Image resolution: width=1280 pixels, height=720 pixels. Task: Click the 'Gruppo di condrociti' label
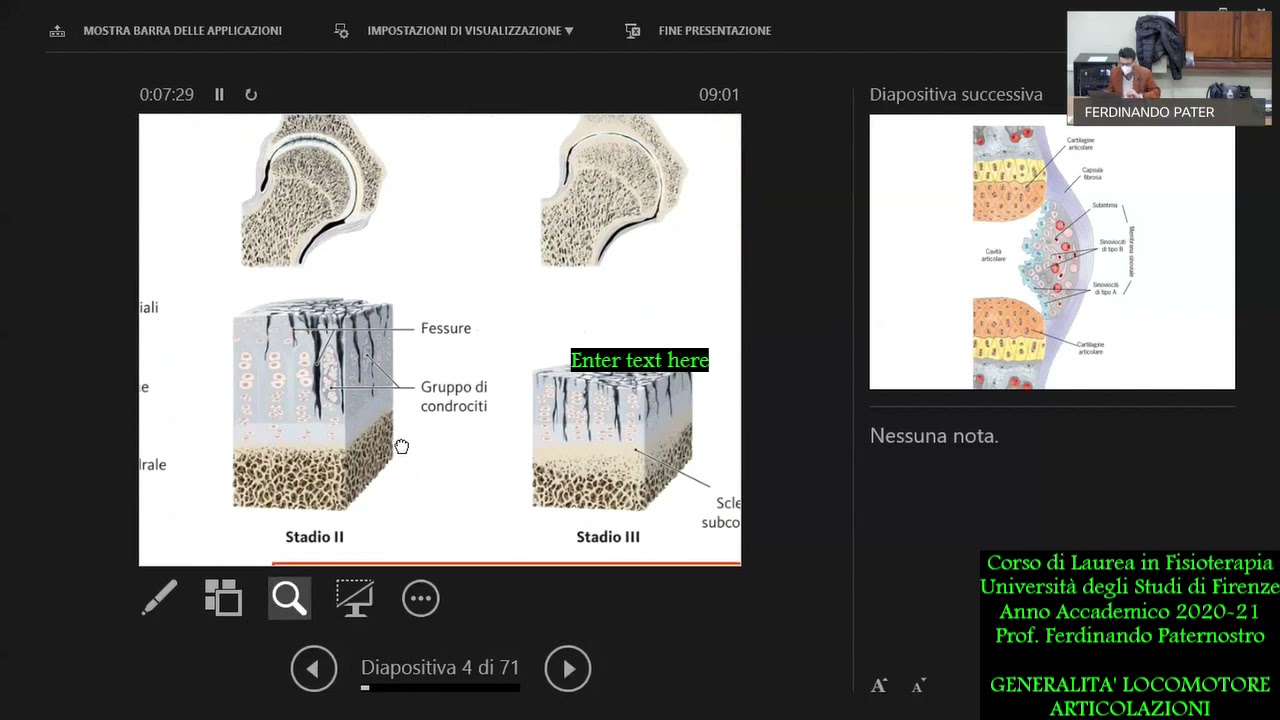[454, 396]
